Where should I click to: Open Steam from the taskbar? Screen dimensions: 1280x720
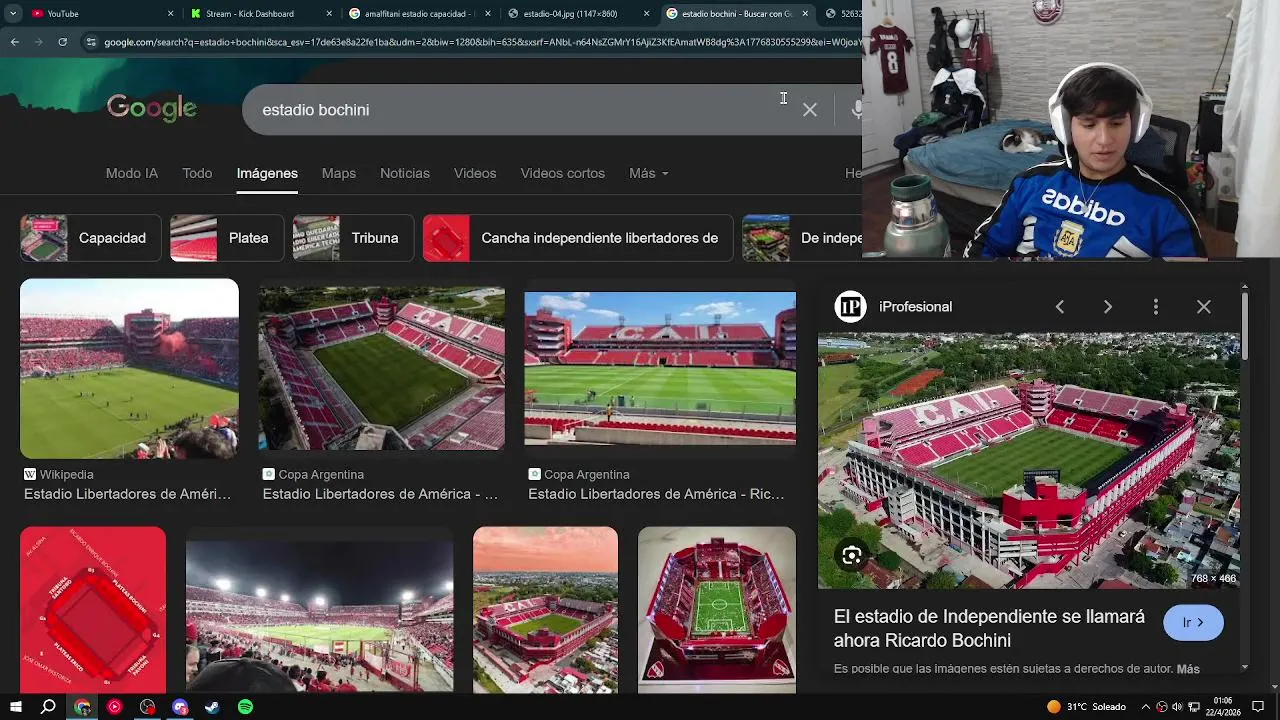point(212,707)
